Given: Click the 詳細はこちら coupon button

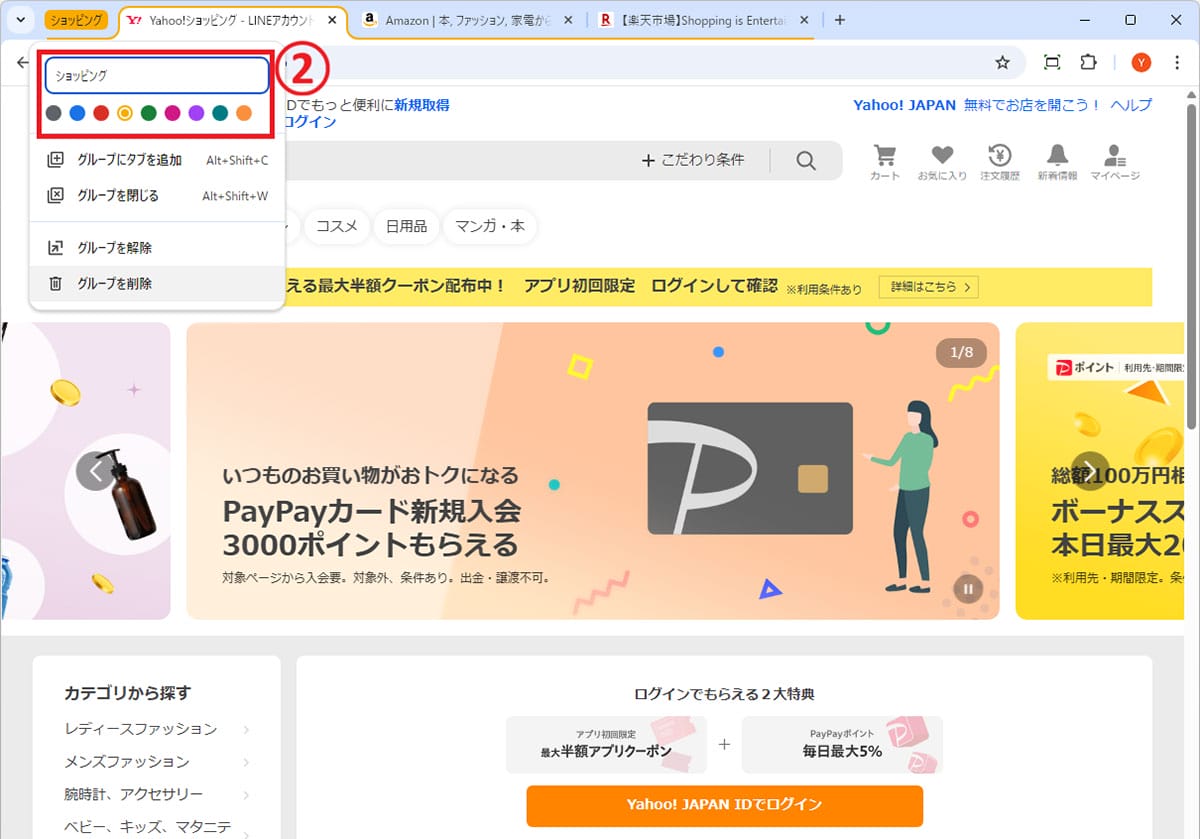Looking at the screenshot, I should 927,287.
